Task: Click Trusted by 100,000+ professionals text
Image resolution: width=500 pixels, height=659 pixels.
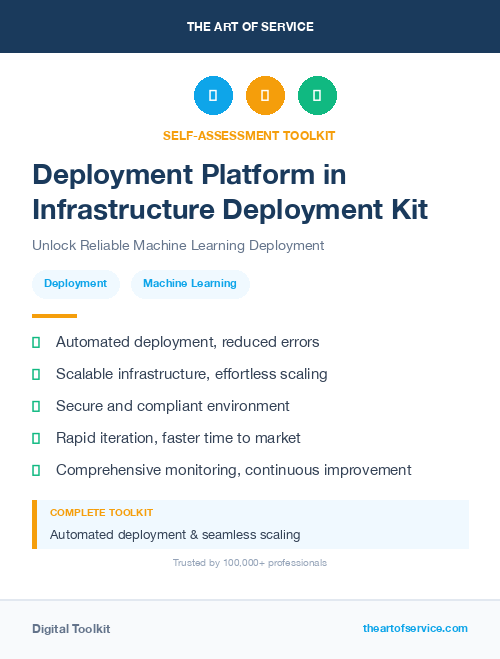Action: point(250,563)
